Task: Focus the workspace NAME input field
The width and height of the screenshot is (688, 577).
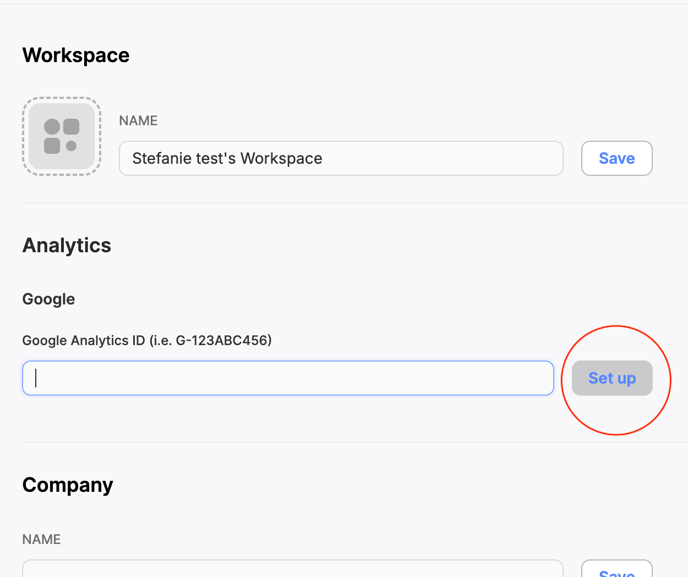Action: point(341,158)
